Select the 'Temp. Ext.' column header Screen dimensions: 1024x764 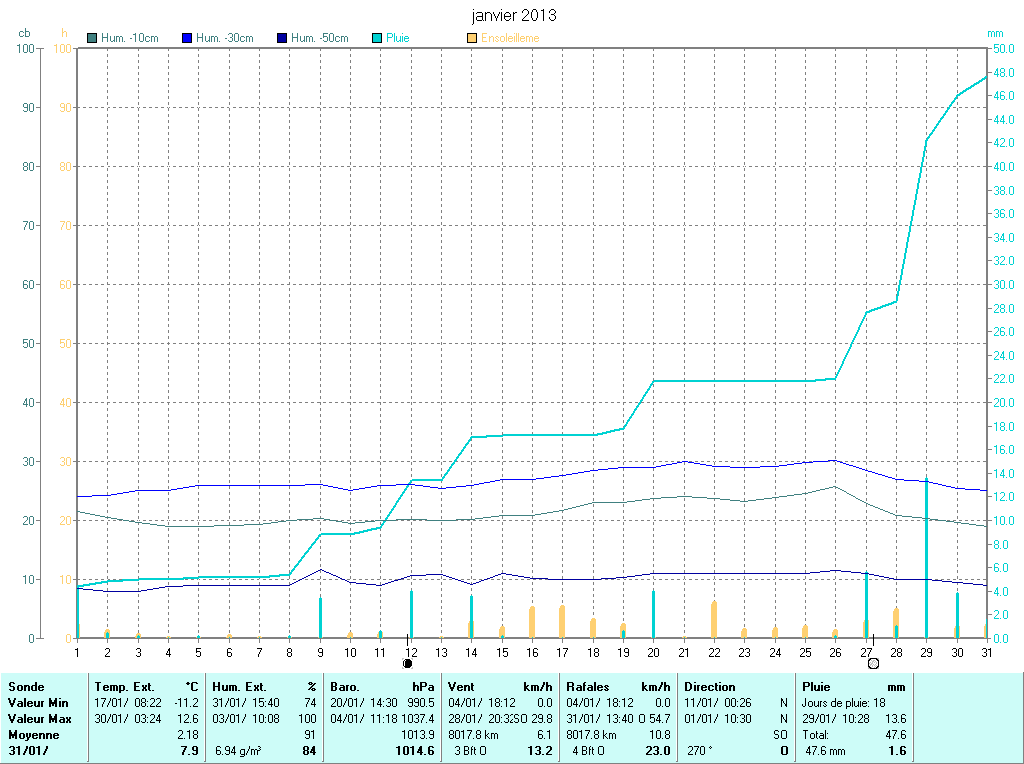(x=125, y=687)
